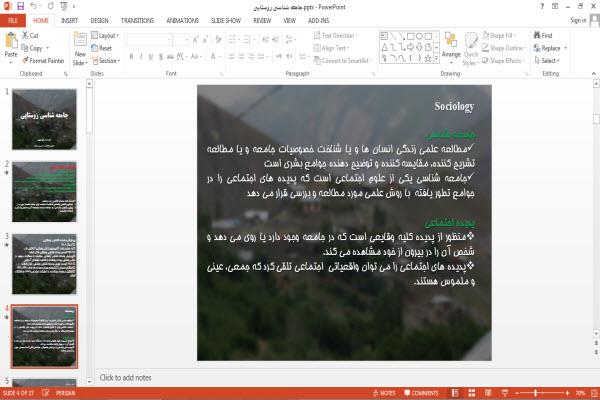Image resolution: width=600 pixels, height=400 pixels.
Task: Open font size combo box
Action: pos(181,39)
